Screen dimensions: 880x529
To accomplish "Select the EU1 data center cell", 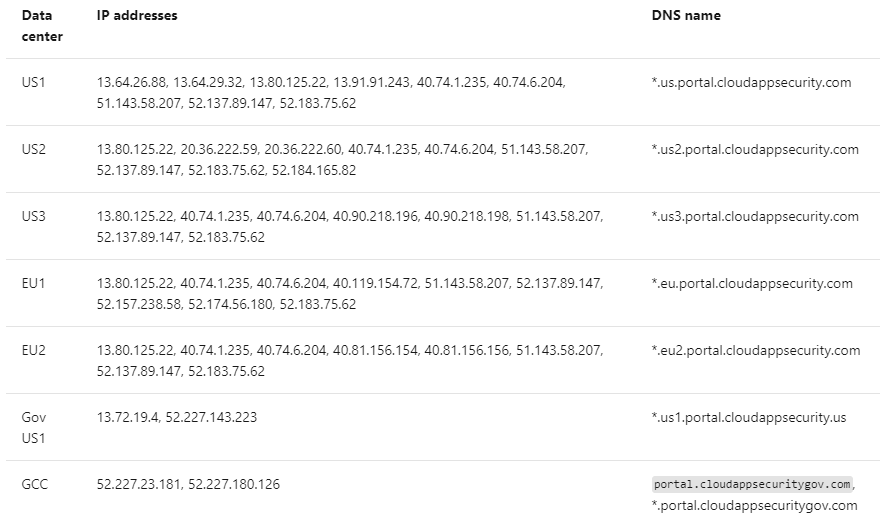I will tap(33, 284).
